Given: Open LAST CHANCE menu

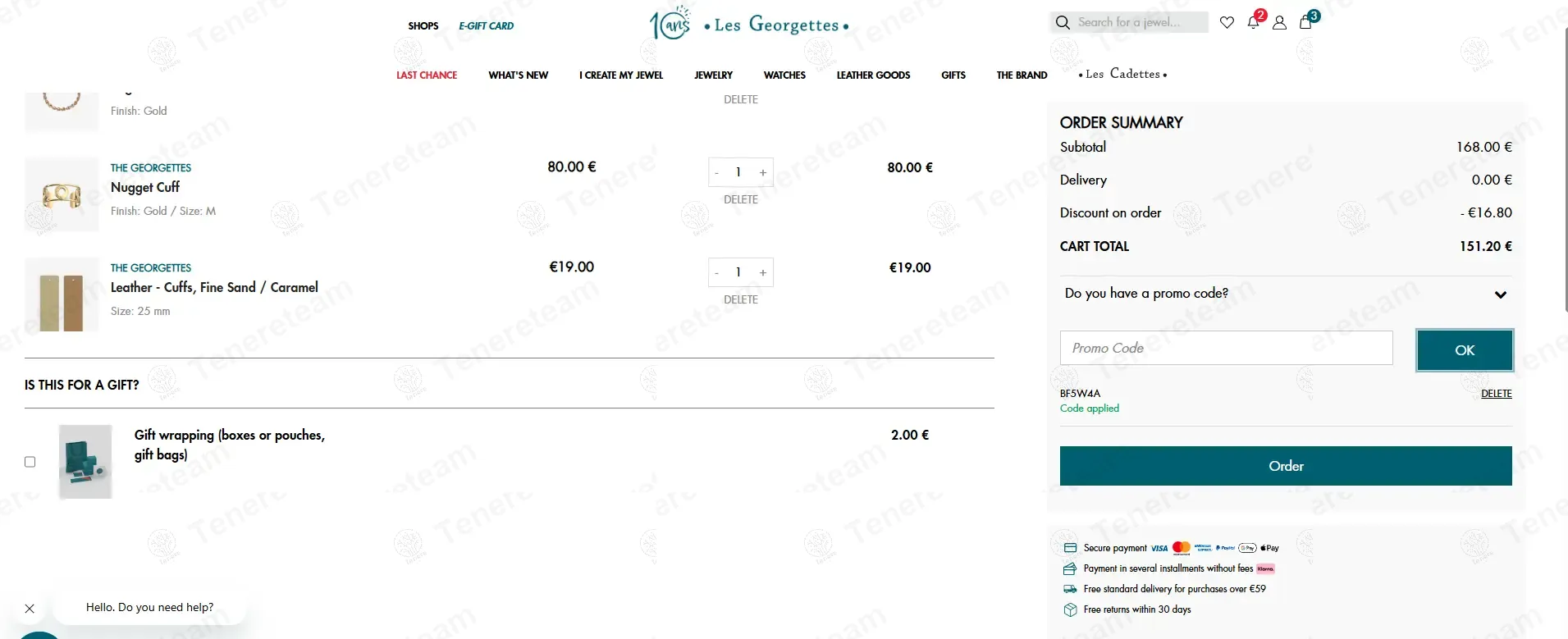Looking at the screenshot, I should [427, 75].
